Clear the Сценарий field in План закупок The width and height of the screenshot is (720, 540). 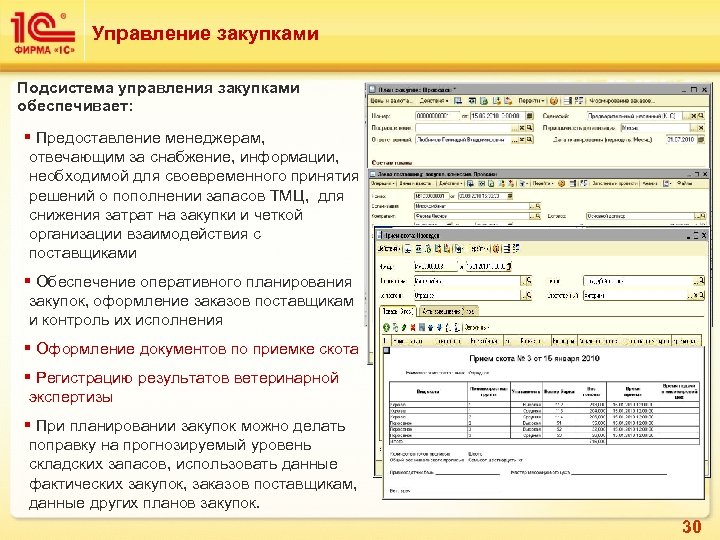694,116
